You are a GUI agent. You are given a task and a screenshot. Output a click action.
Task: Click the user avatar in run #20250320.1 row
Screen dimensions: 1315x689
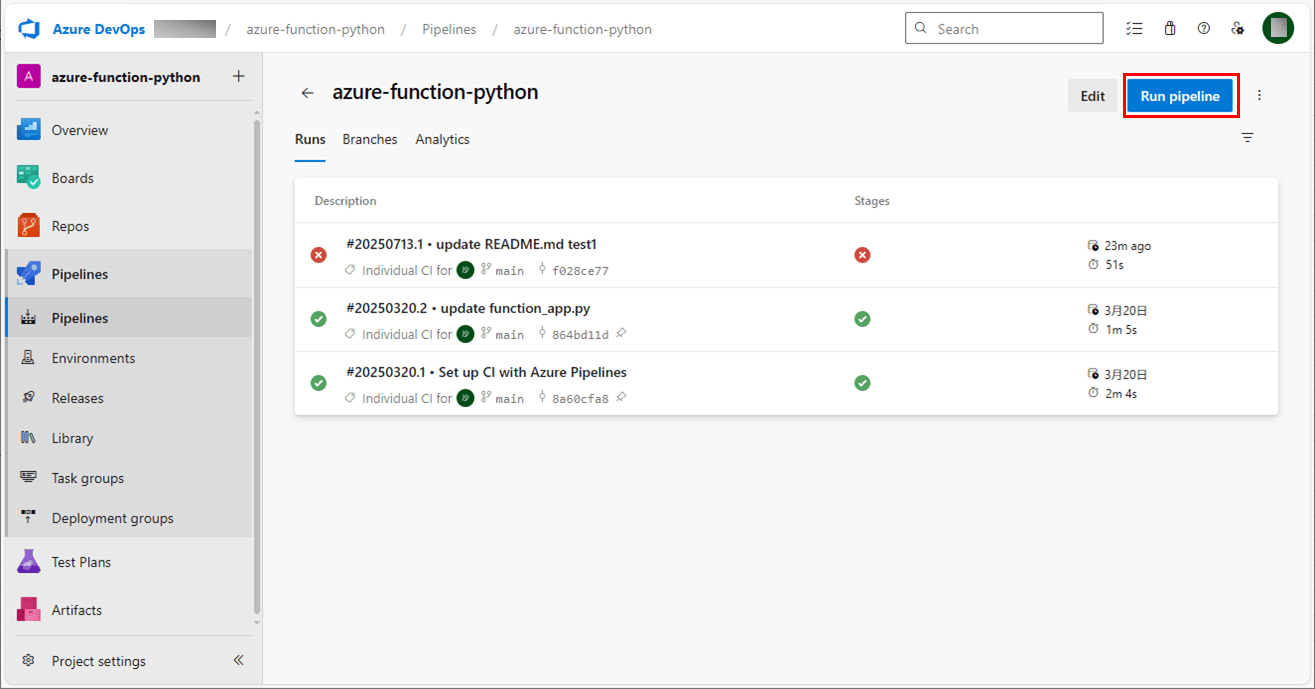pyautogui.click(x=465, y=398)
